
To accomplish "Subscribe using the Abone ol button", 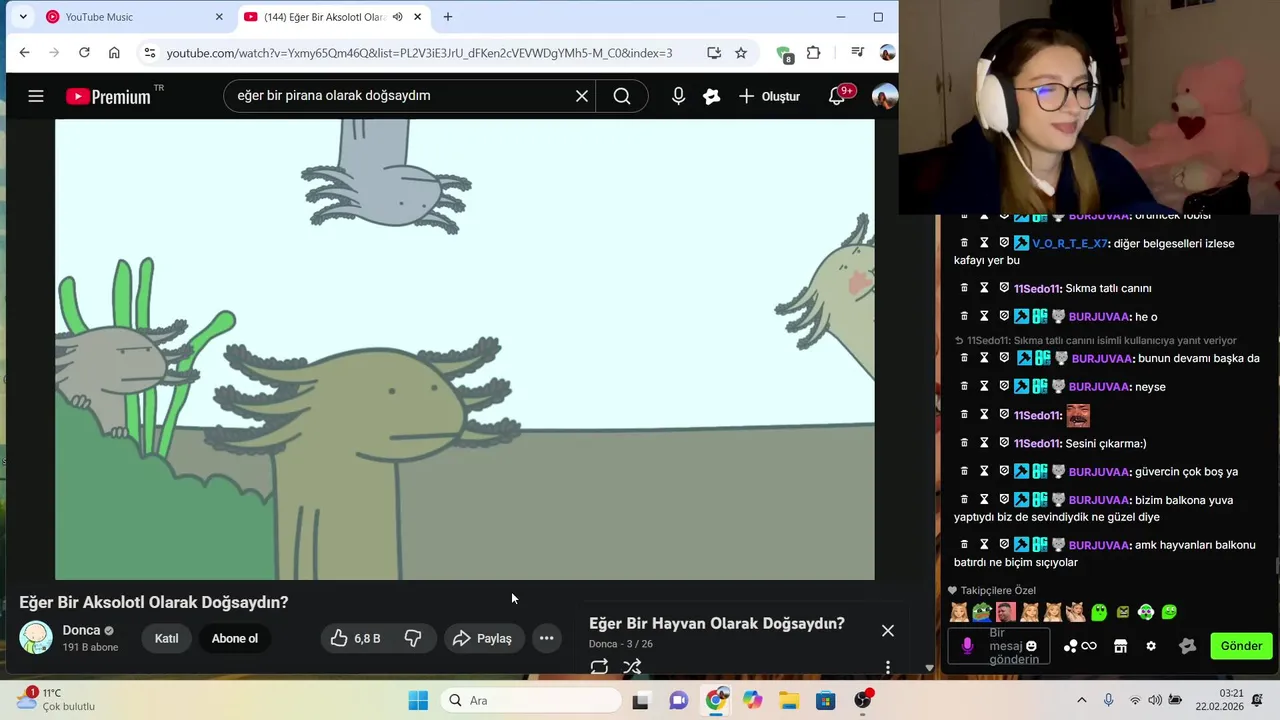I will (235, 638).
